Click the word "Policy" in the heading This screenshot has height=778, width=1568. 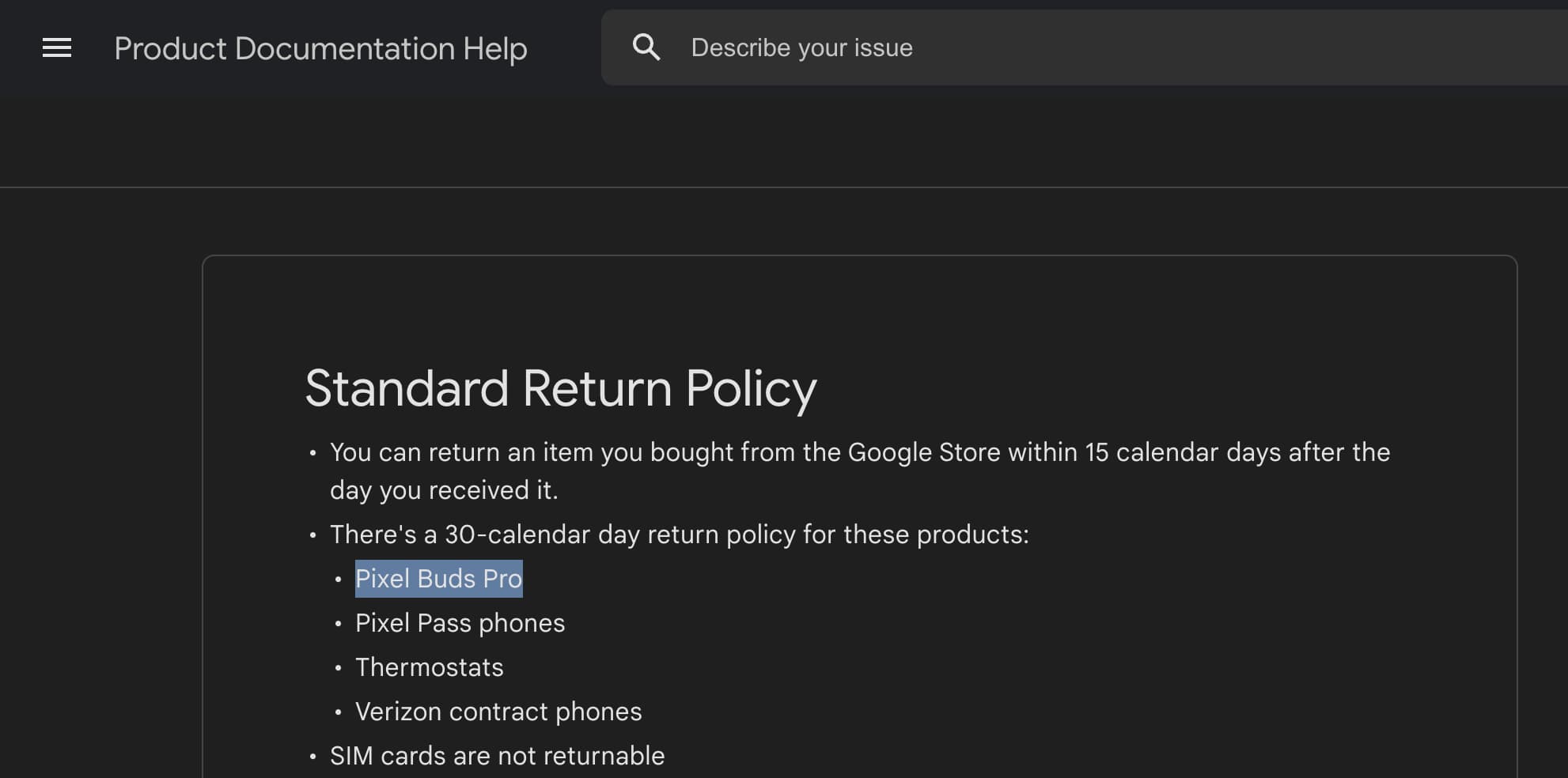[750, 388]
